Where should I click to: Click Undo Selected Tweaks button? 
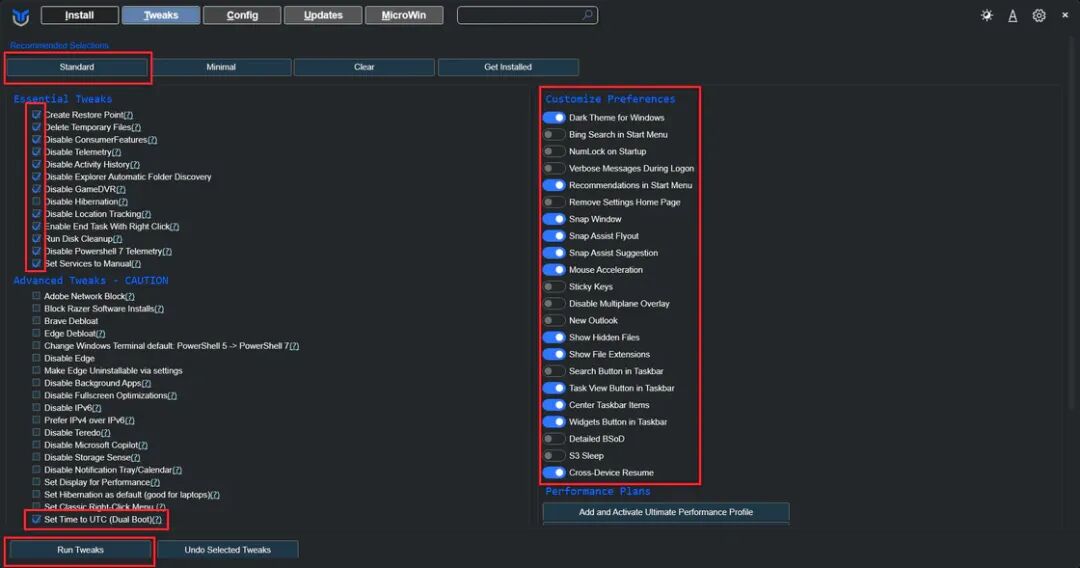coord(227,549)
